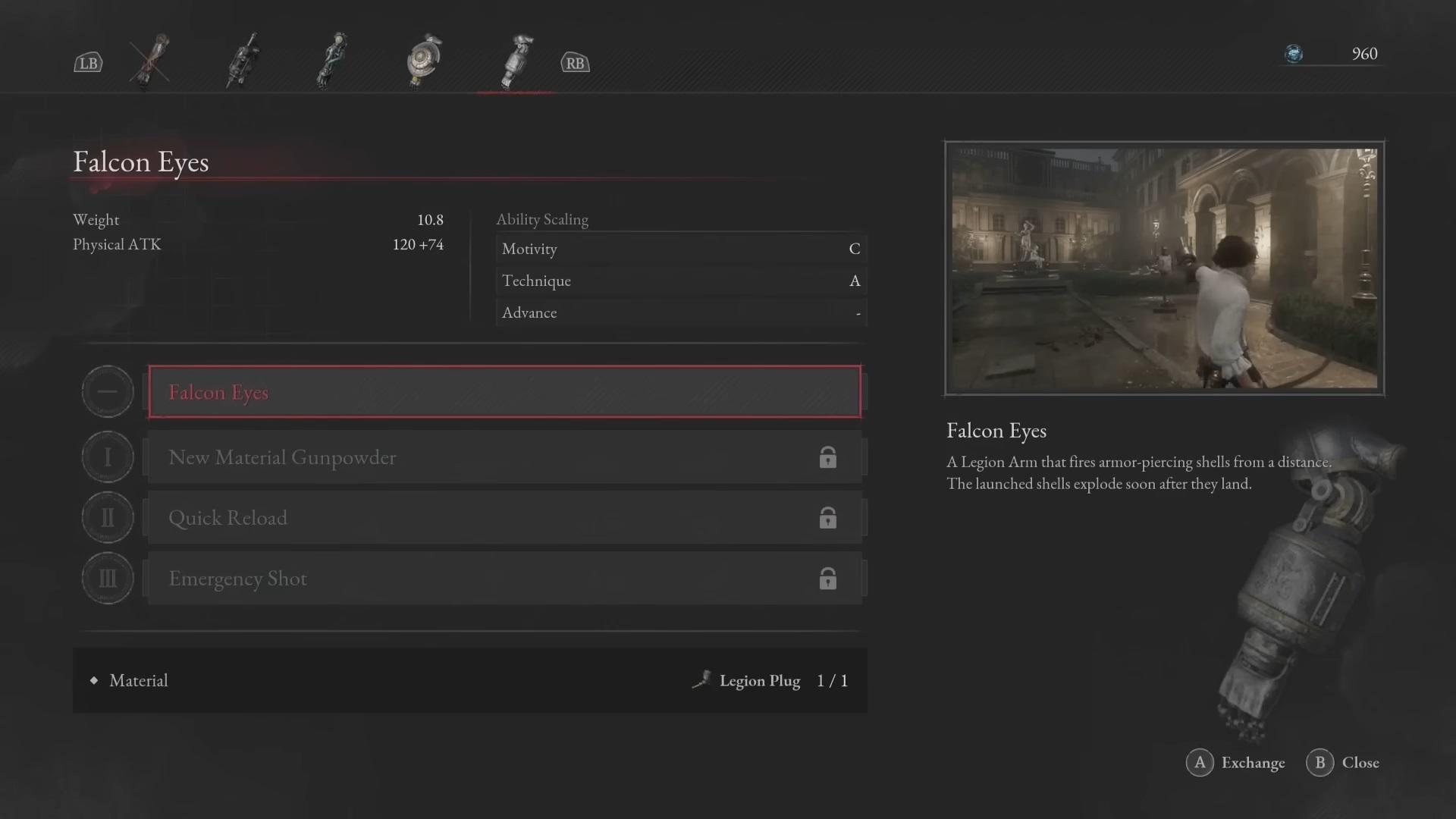Select the third Legion Arm icon

(x=332, y=61)
